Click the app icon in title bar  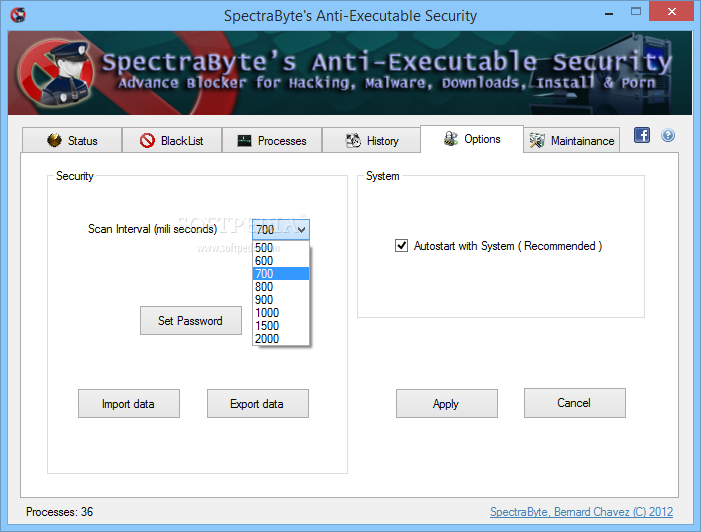click(18, 15)
